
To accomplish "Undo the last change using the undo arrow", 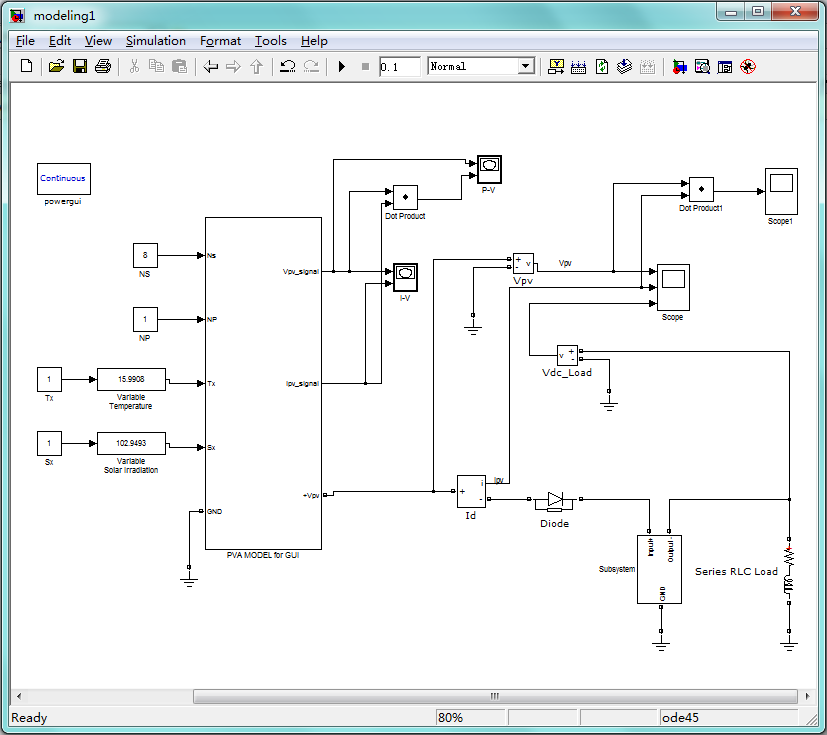I will pos(286,66).
